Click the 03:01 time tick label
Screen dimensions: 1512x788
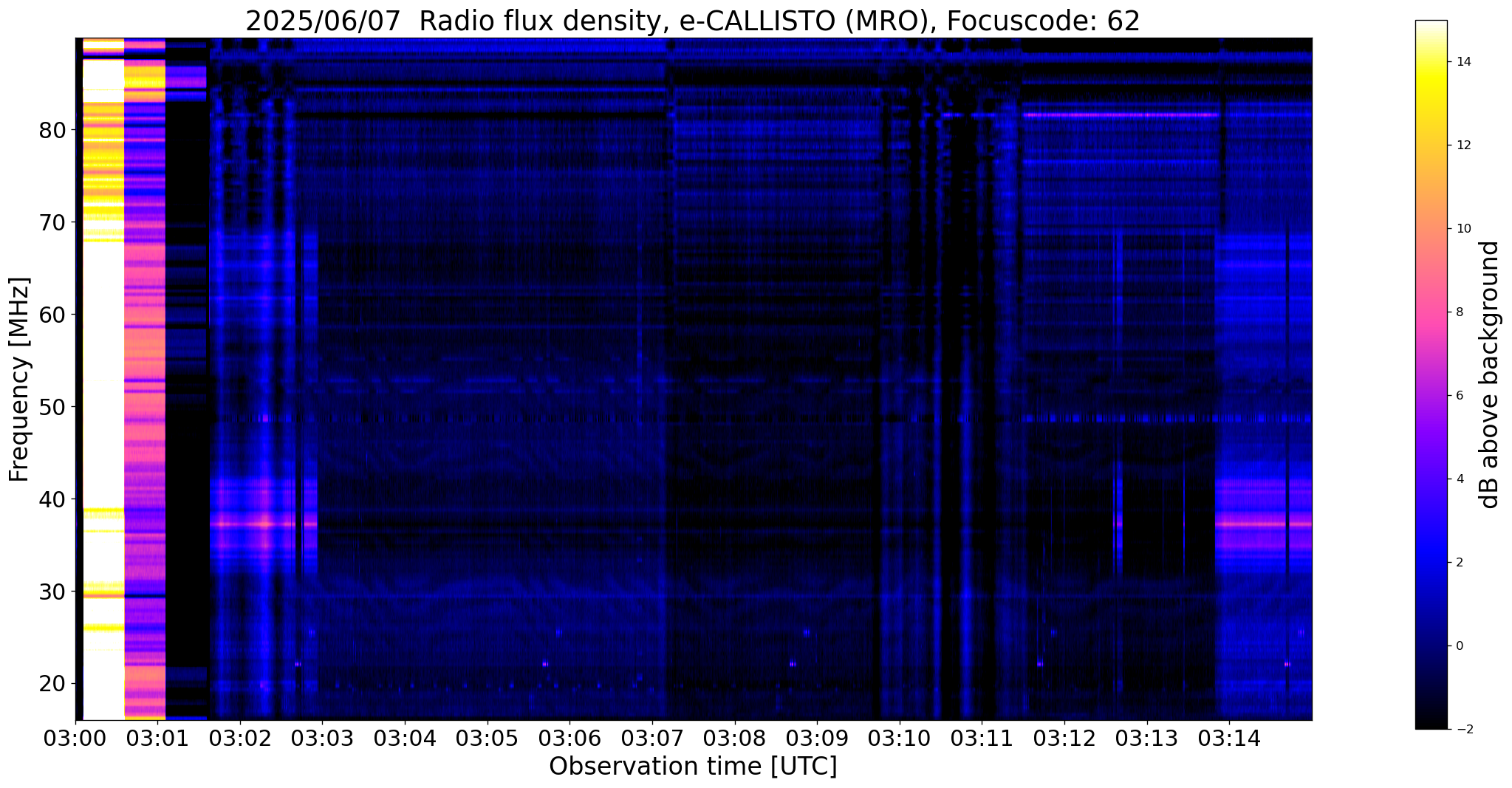pos(157,739)
